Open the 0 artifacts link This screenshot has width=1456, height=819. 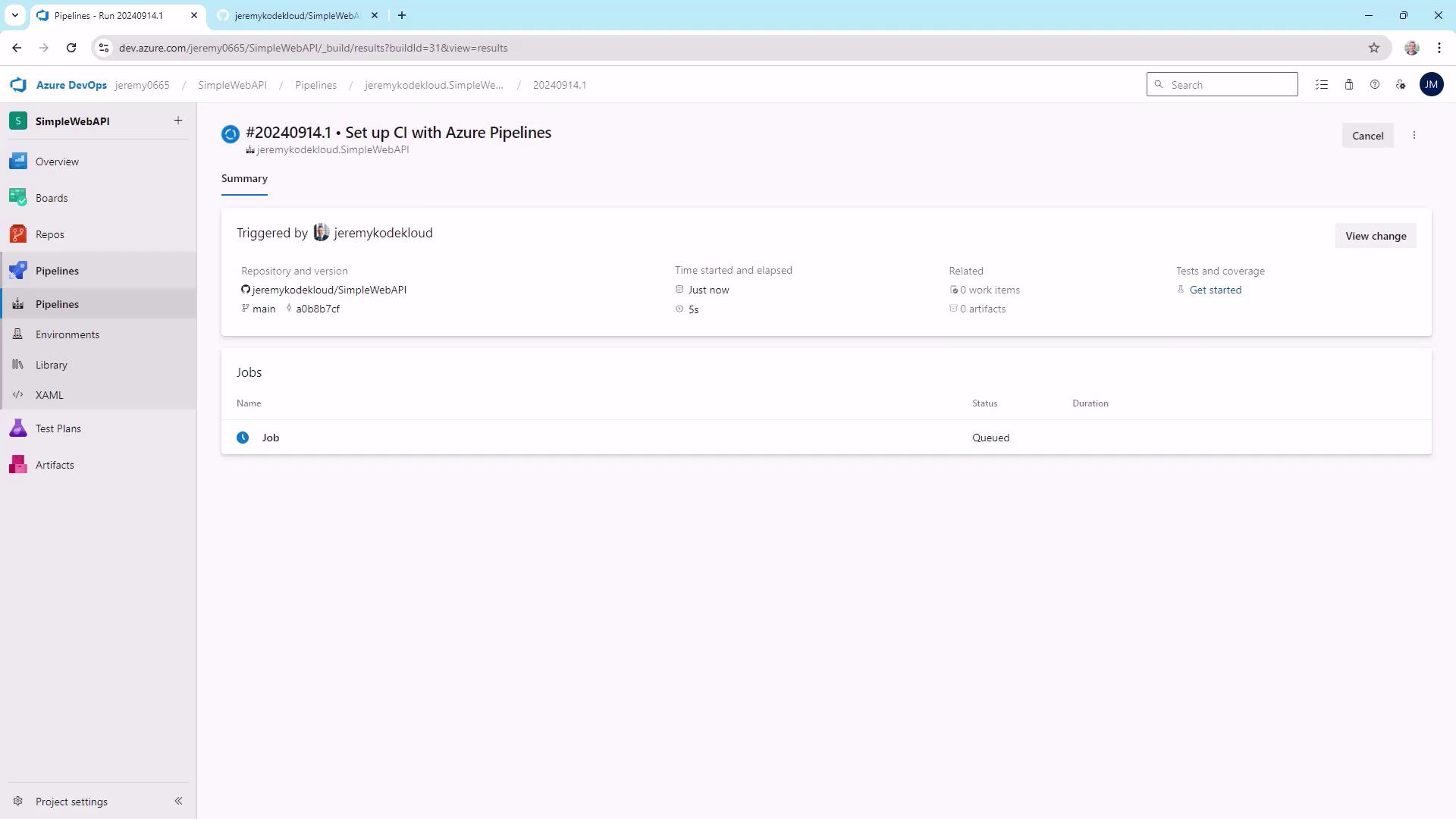[983, 309]
